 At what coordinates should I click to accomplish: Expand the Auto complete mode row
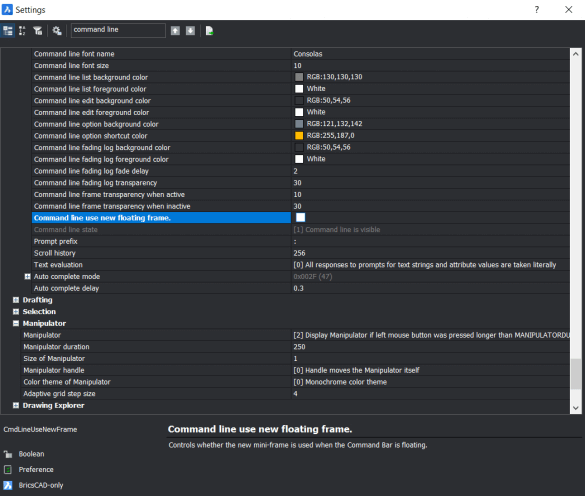(27, 277)
